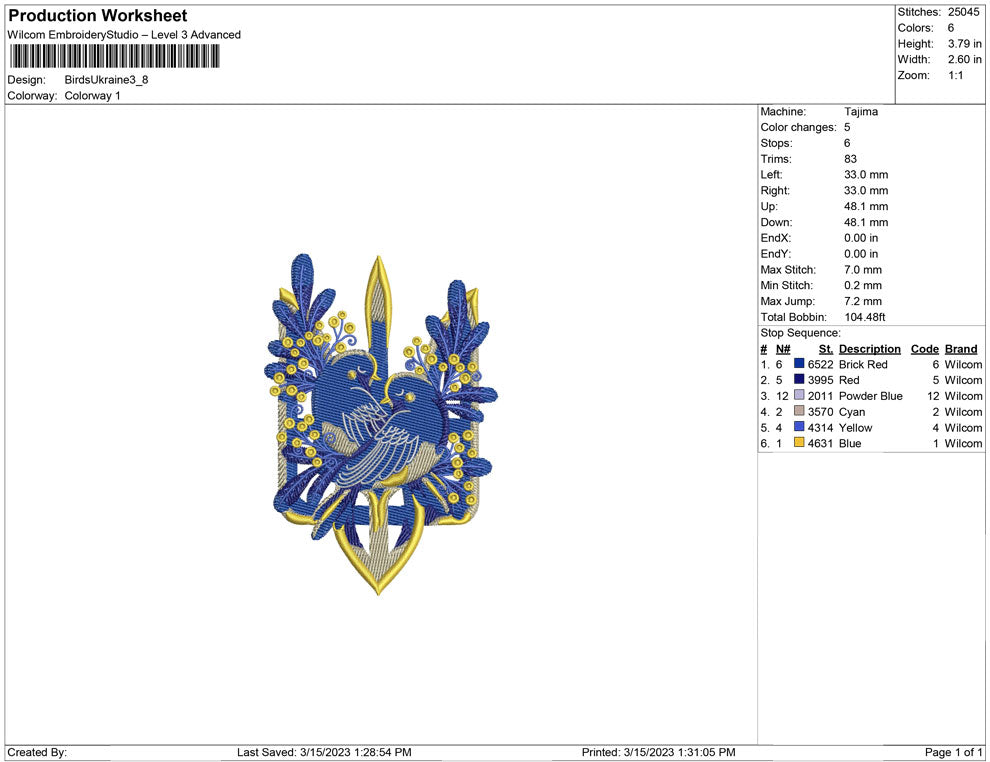
Task: Select swatch beside stitch count 4314
Action: 799,428
